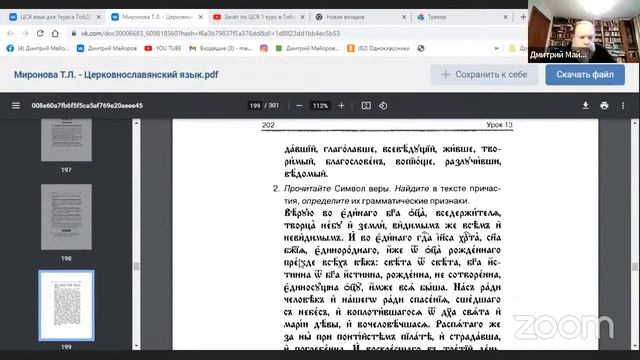
Task: Click the document vertical scrollbar handle
Action: (x=634, y=266)
